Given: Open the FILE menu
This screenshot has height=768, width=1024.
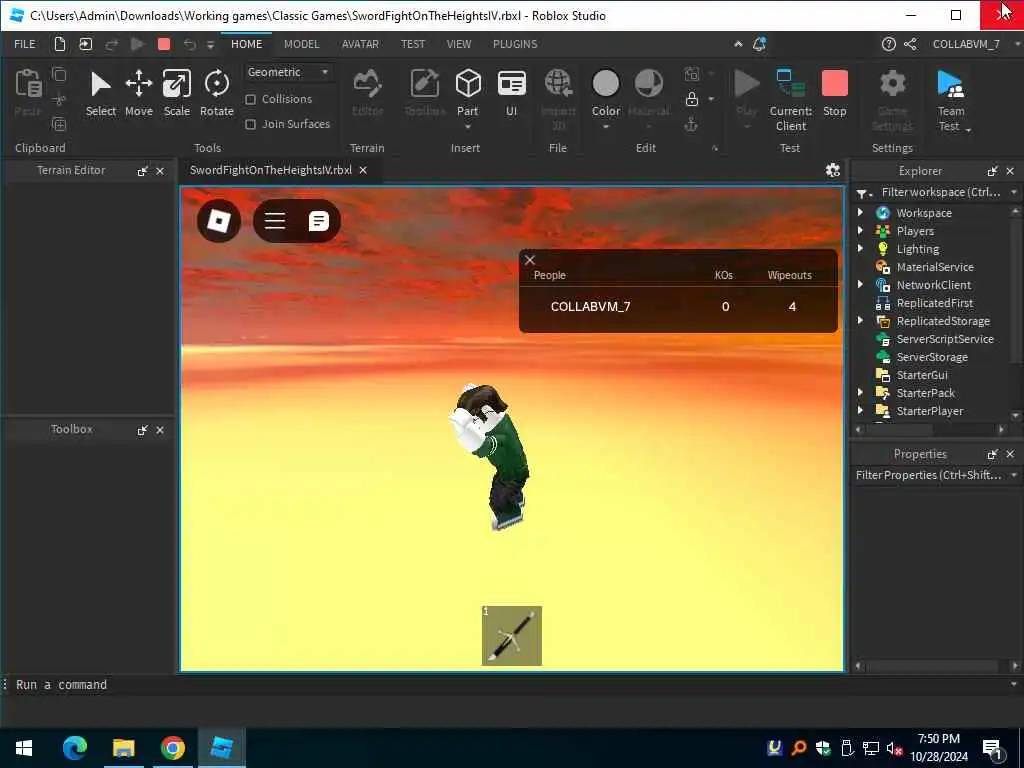Looking at the screenshot, I should pos(25,44).
